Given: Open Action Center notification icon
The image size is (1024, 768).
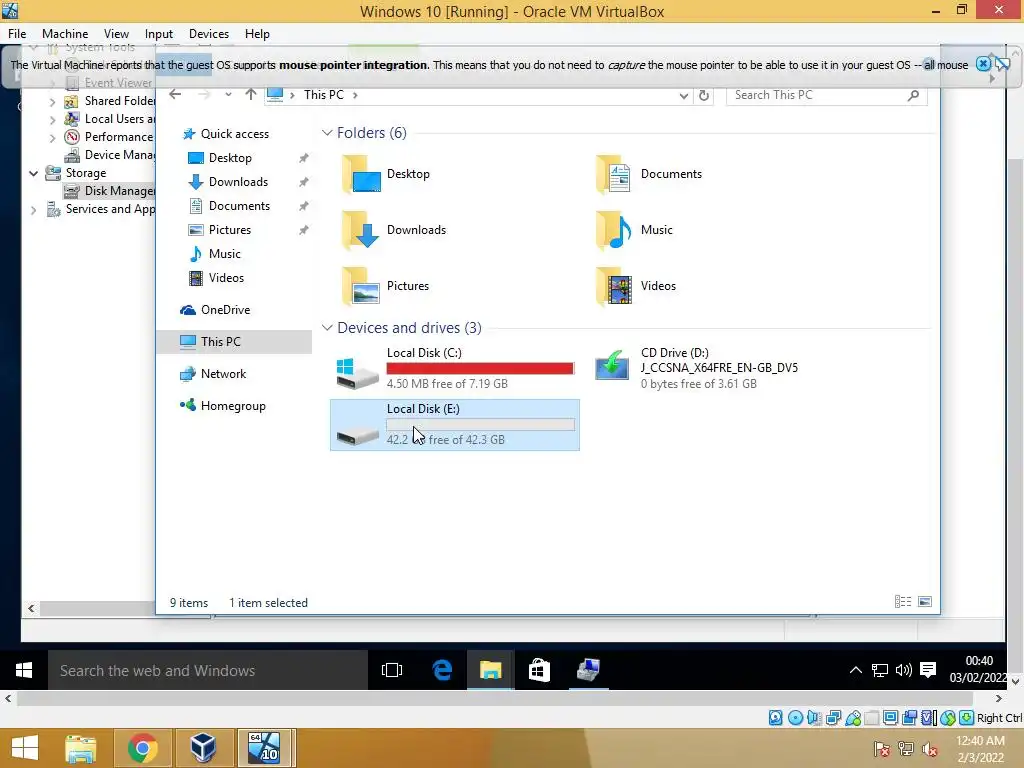Looking at the screenshot, I should pos(927,669).
